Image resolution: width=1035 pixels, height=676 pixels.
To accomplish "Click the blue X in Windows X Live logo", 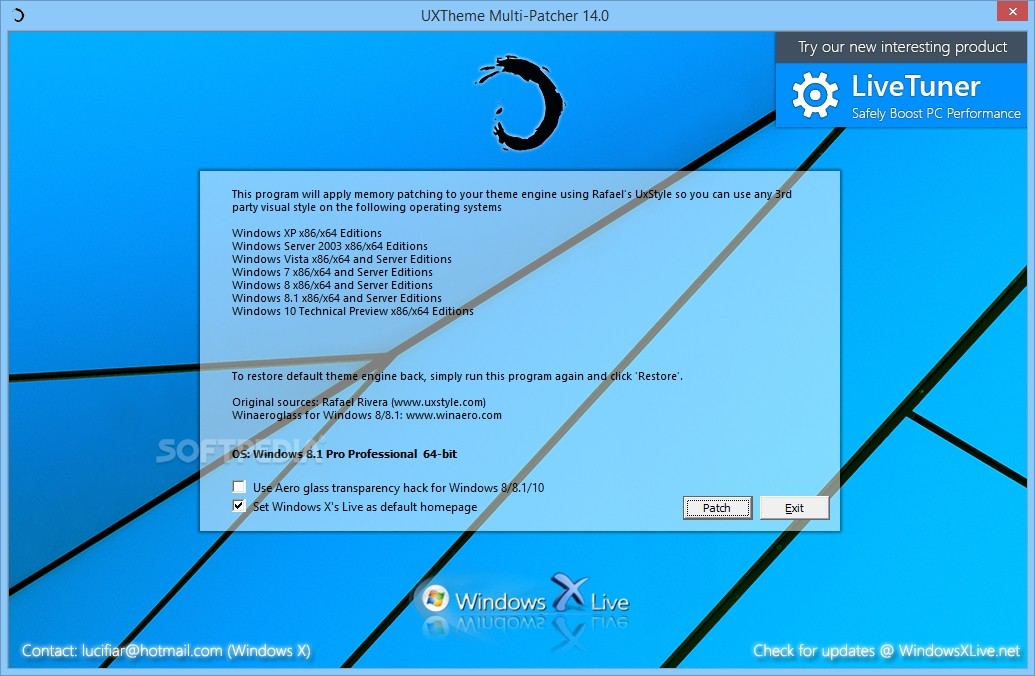I will [569, 591].
